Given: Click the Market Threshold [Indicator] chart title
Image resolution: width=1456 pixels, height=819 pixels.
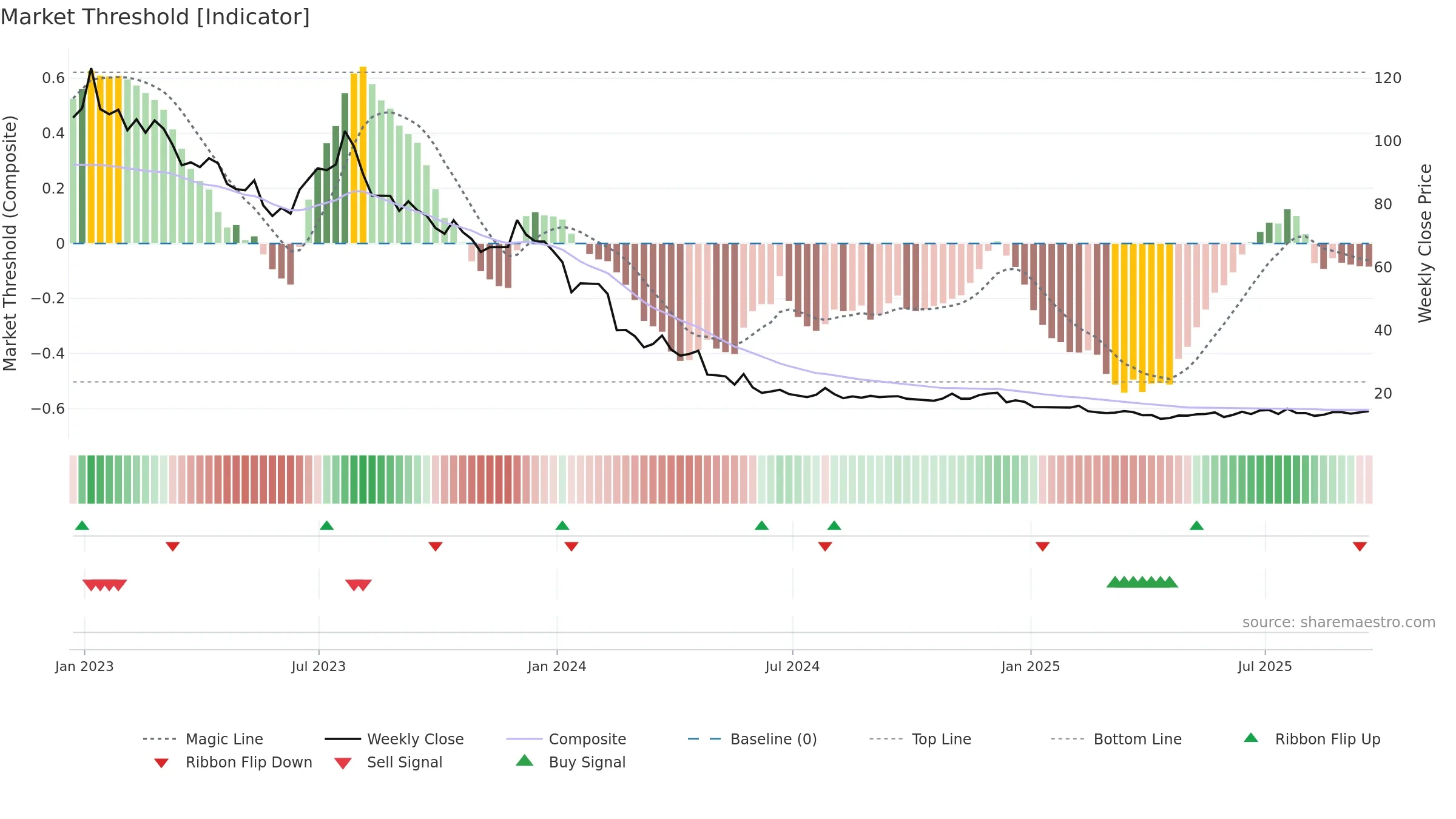Looking at the screenshot, I should [155, 17].
